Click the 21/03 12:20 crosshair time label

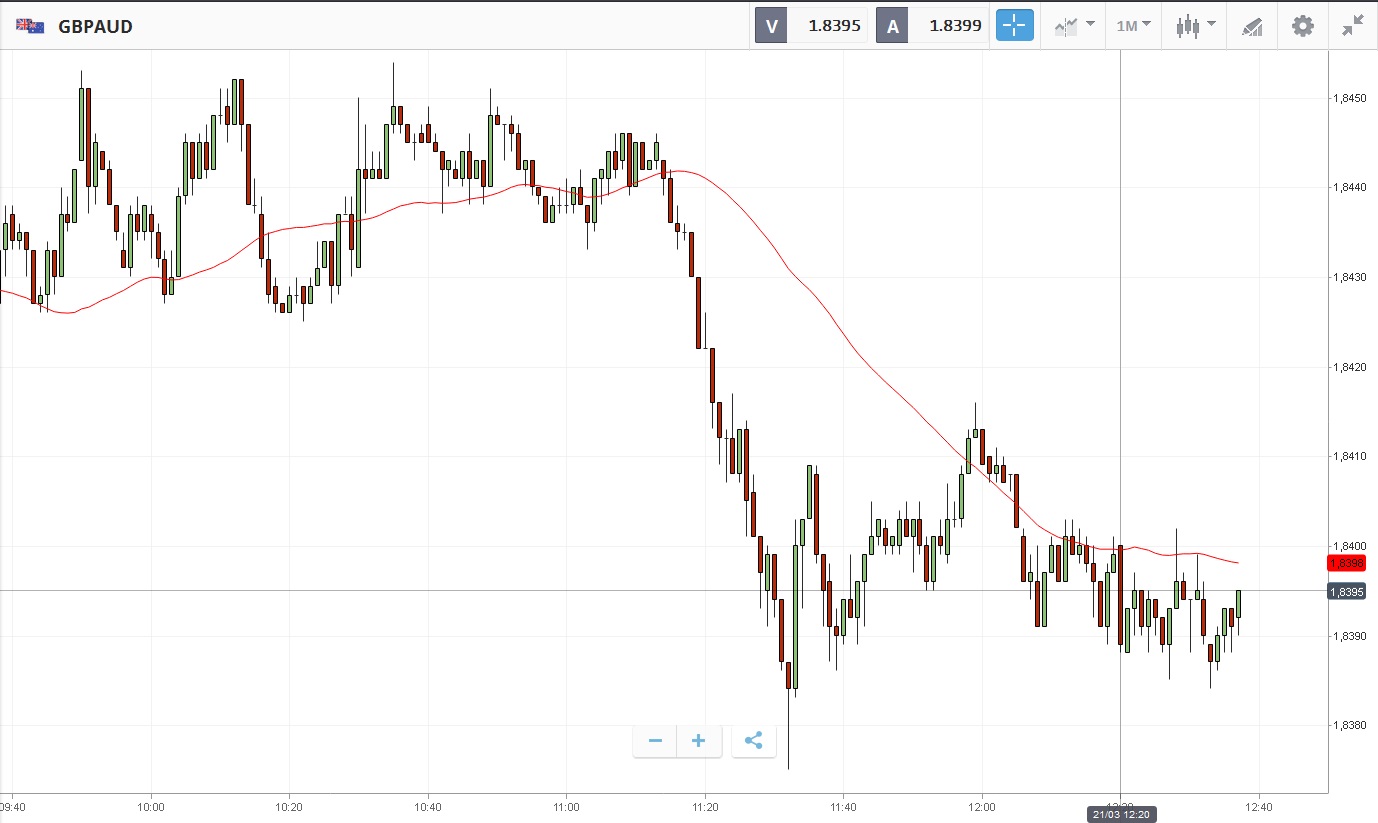click(x=1120, y=815)
